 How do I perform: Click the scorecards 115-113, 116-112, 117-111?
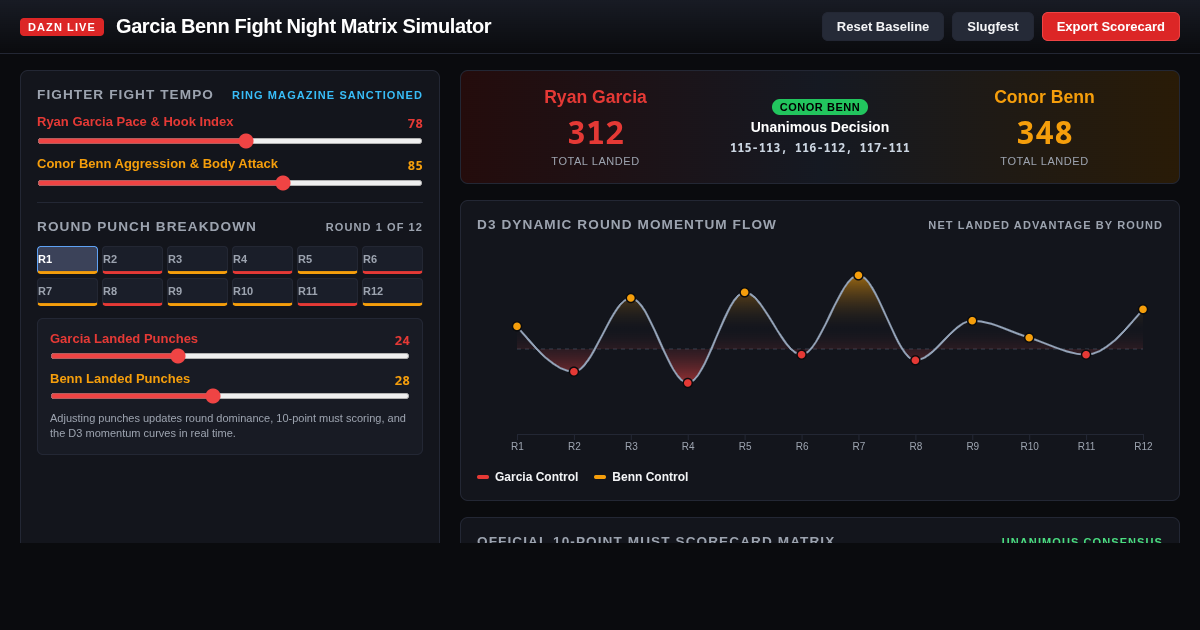[x=820, y=148]
